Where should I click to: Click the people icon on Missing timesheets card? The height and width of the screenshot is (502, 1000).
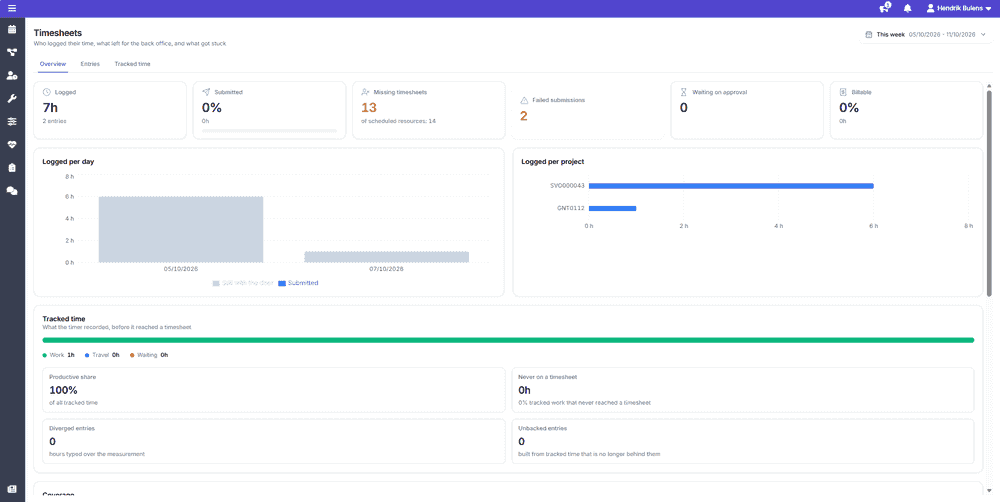pos(365,92)
